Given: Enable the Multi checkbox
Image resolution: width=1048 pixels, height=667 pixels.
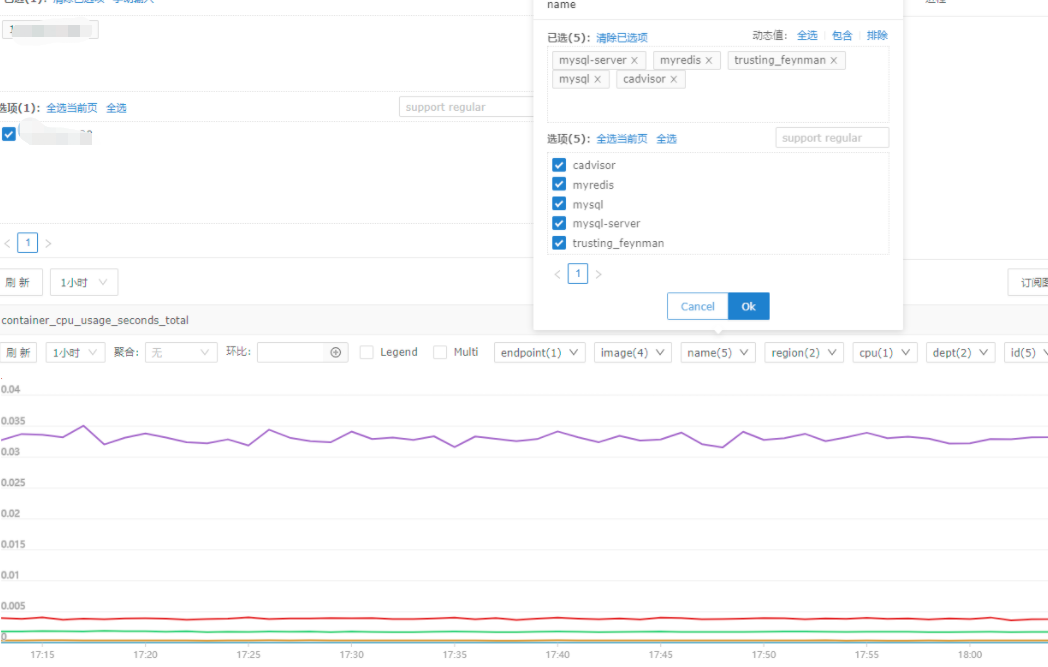Looking at the screenshot, I should pyautogui.click(x=440, y=352).
